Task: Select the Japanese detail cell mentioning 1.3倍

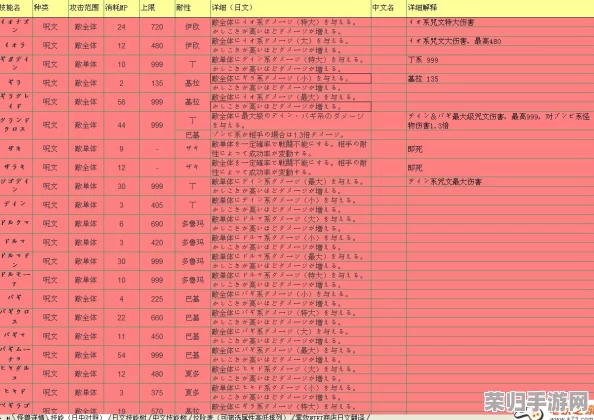Action: (x=291, y=135)
